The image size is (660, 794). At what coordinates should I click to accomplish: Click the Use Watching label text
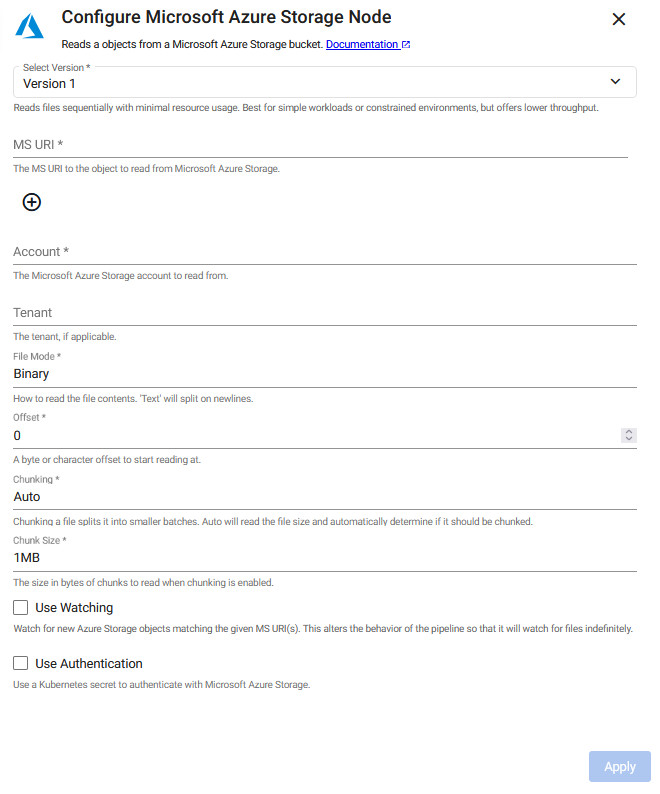(x=74, y=607)
